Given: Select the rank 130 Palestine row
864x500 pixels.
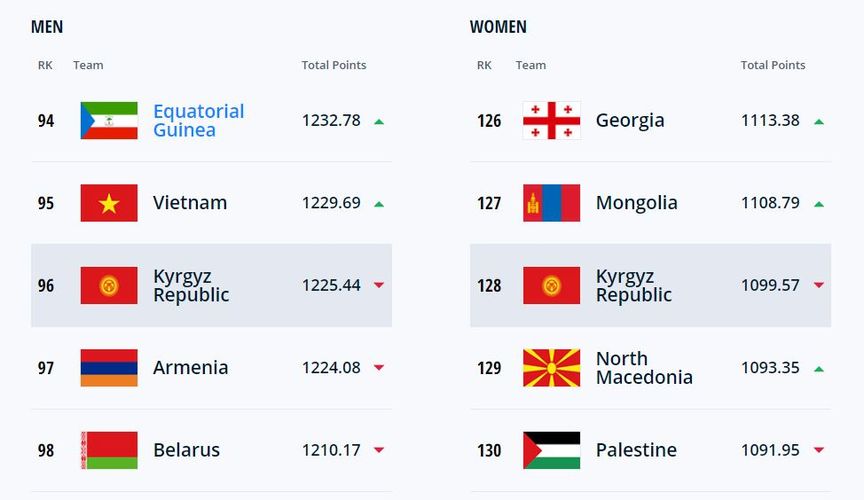Looking at the screenshot, I should point(650,450).
